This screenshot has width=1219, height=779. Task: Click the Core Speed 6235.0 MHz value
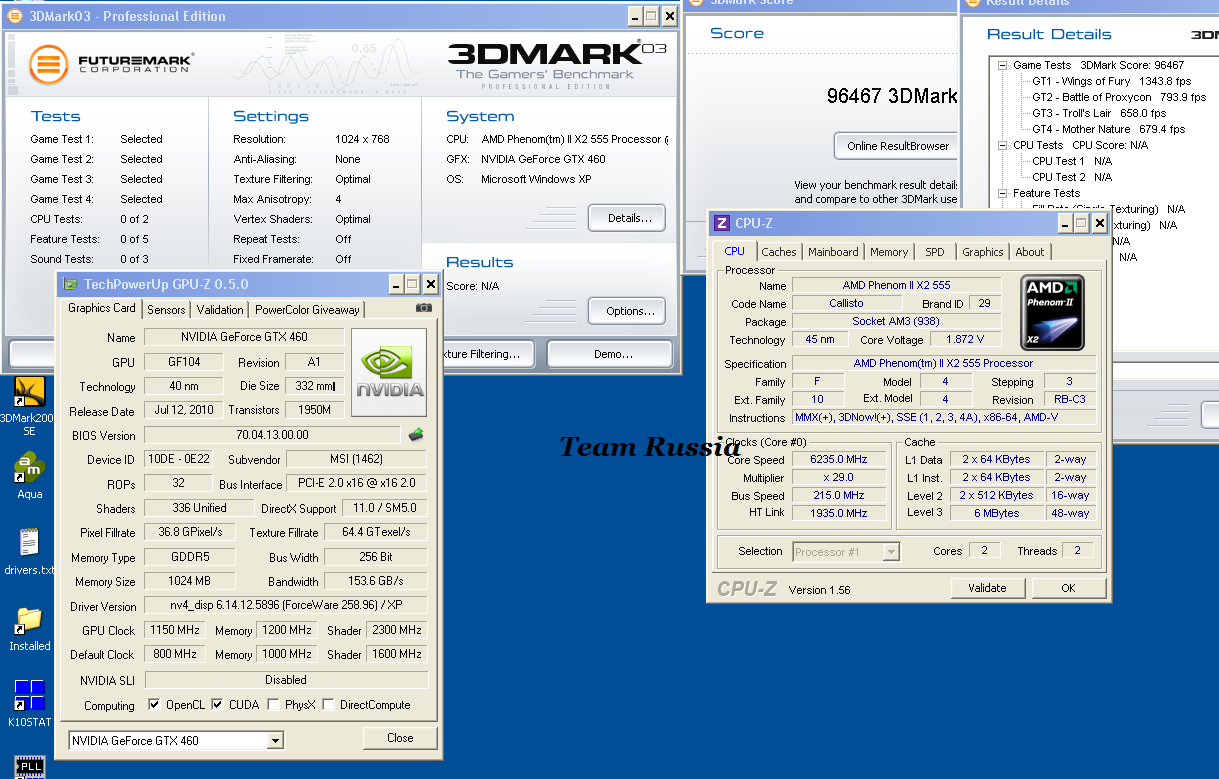(x=839, y=460)
